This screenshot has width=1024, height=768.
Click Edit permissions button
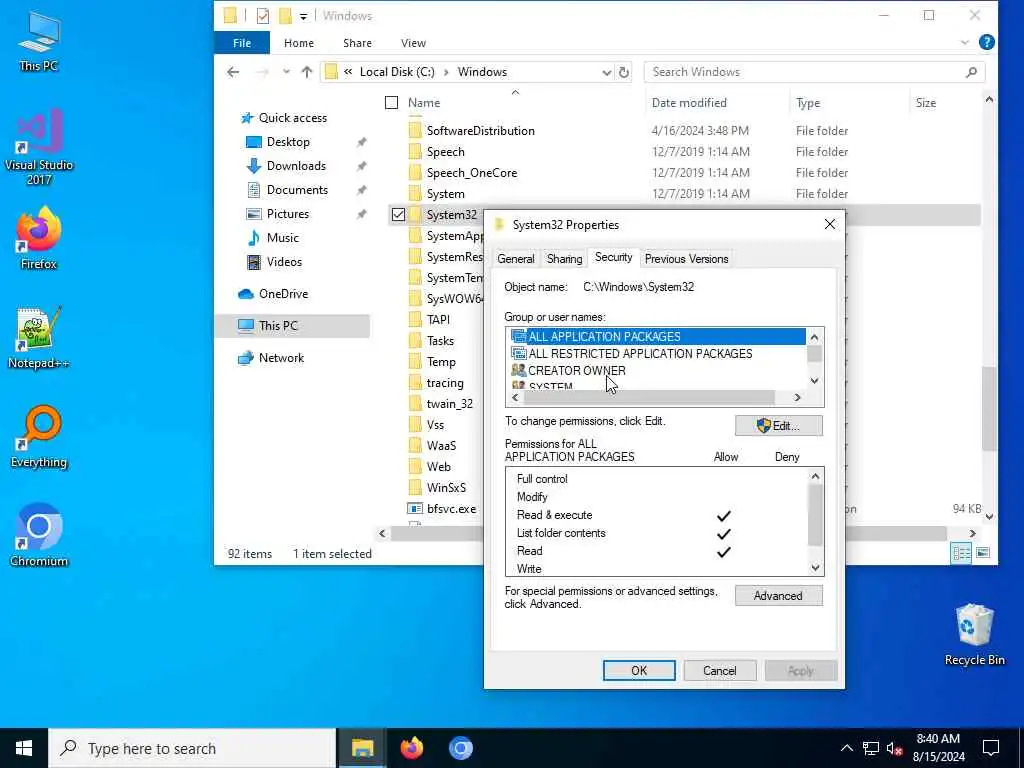click(778, 426)
